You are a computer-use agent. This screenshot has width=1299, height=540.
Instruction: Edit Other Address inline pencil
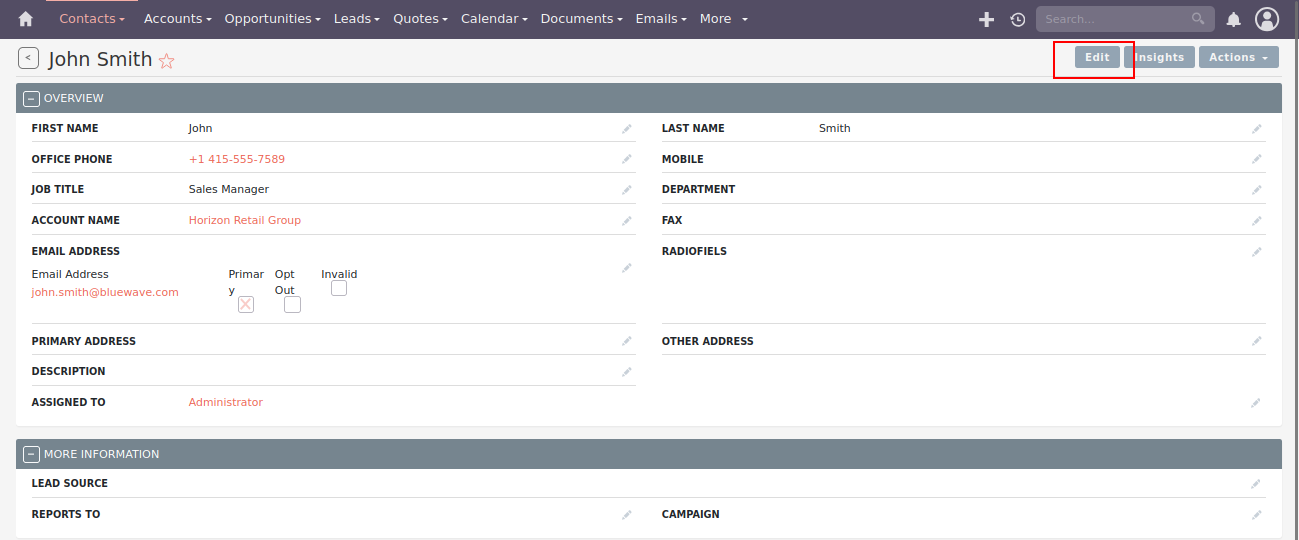pos(1257,341)
